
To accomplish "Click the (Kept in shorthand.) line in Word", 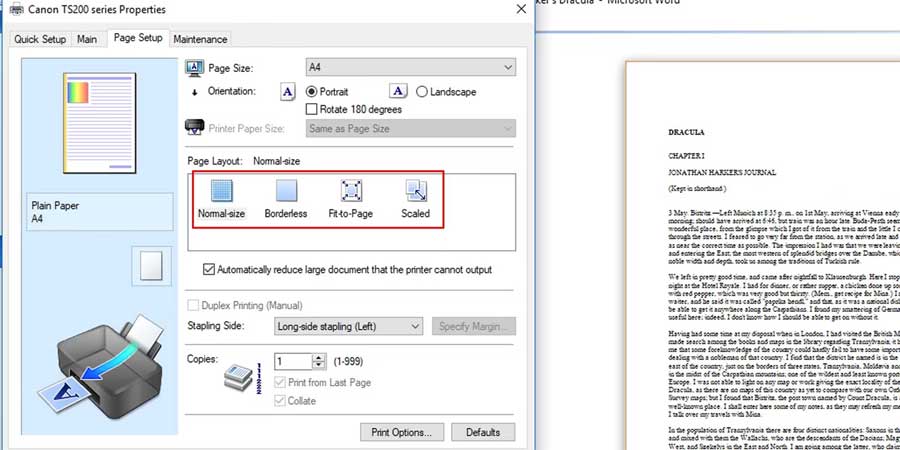I will 697,188.
